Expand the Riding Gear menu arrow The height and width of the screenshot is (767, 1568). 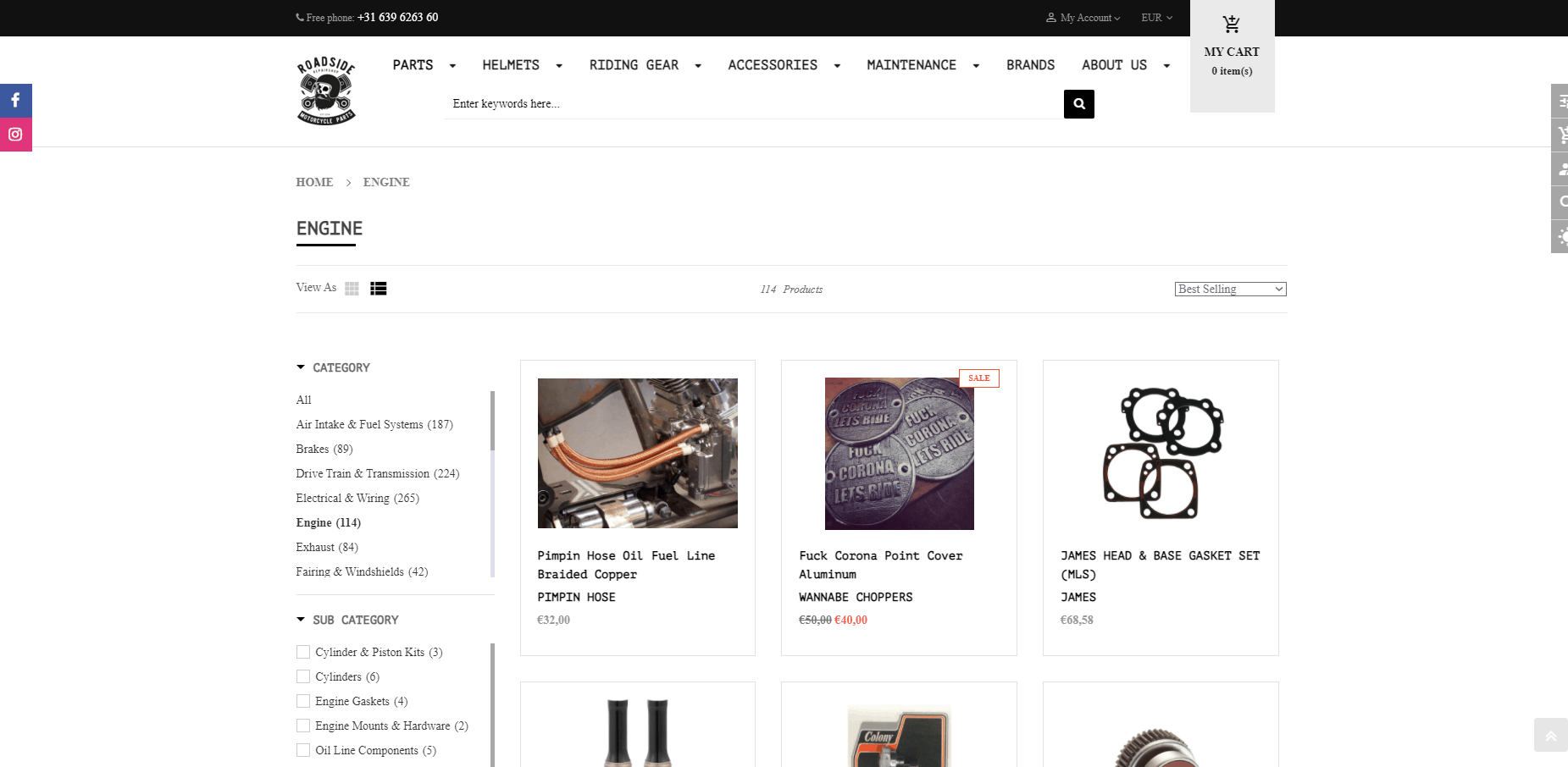[698, 66]
